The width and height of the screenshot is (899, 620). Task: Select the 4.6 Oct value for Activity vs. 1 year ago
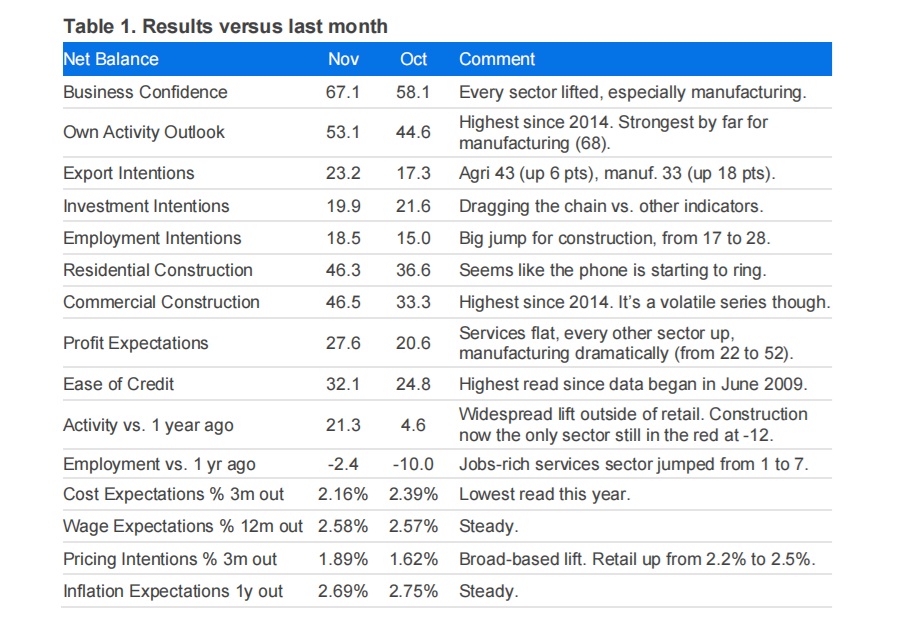coord(413,425)
